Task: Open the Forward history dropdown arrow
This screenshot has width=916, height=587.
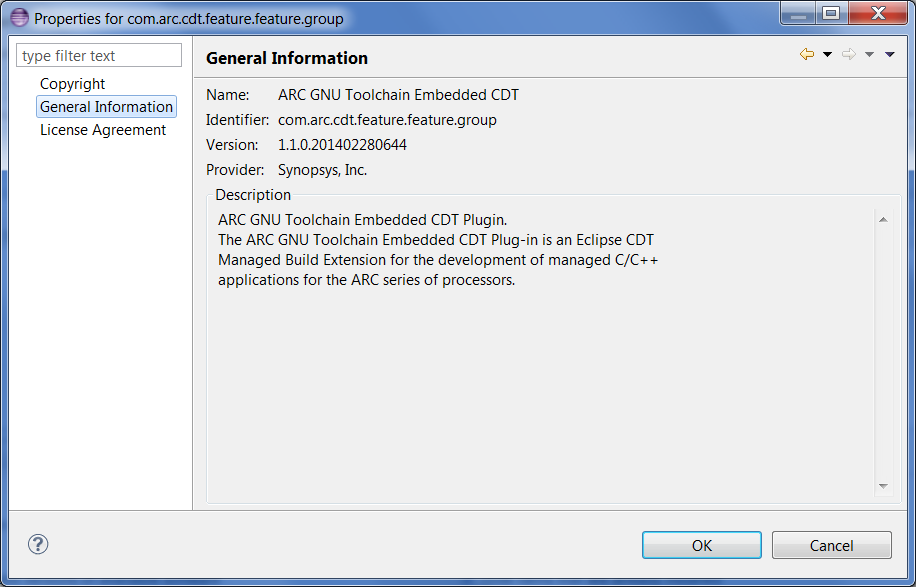Action: (869, 54)
